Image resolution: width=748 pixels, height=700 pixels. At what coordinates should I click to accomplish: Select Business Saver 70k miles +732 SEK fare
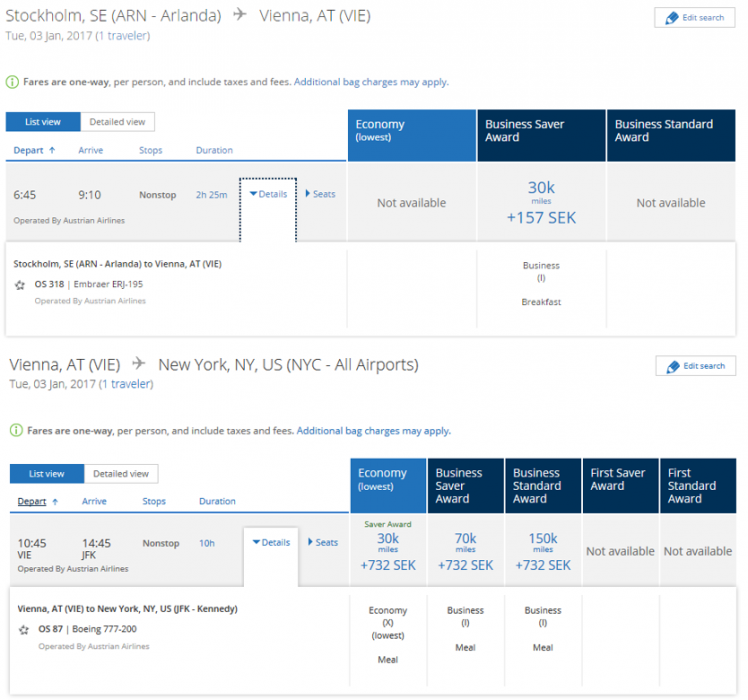click(x=466, y=551)
